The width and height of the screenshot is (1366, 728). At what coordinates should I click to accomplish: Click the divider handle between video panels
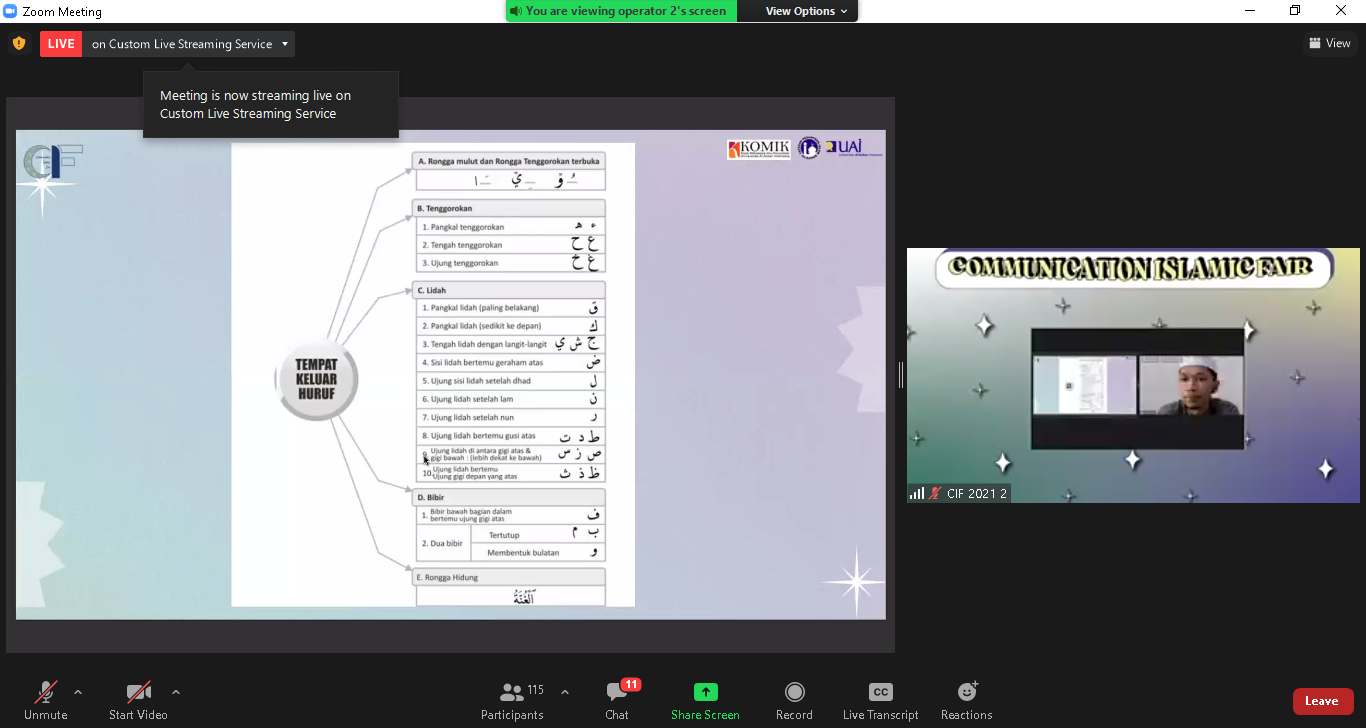point(901,375)
